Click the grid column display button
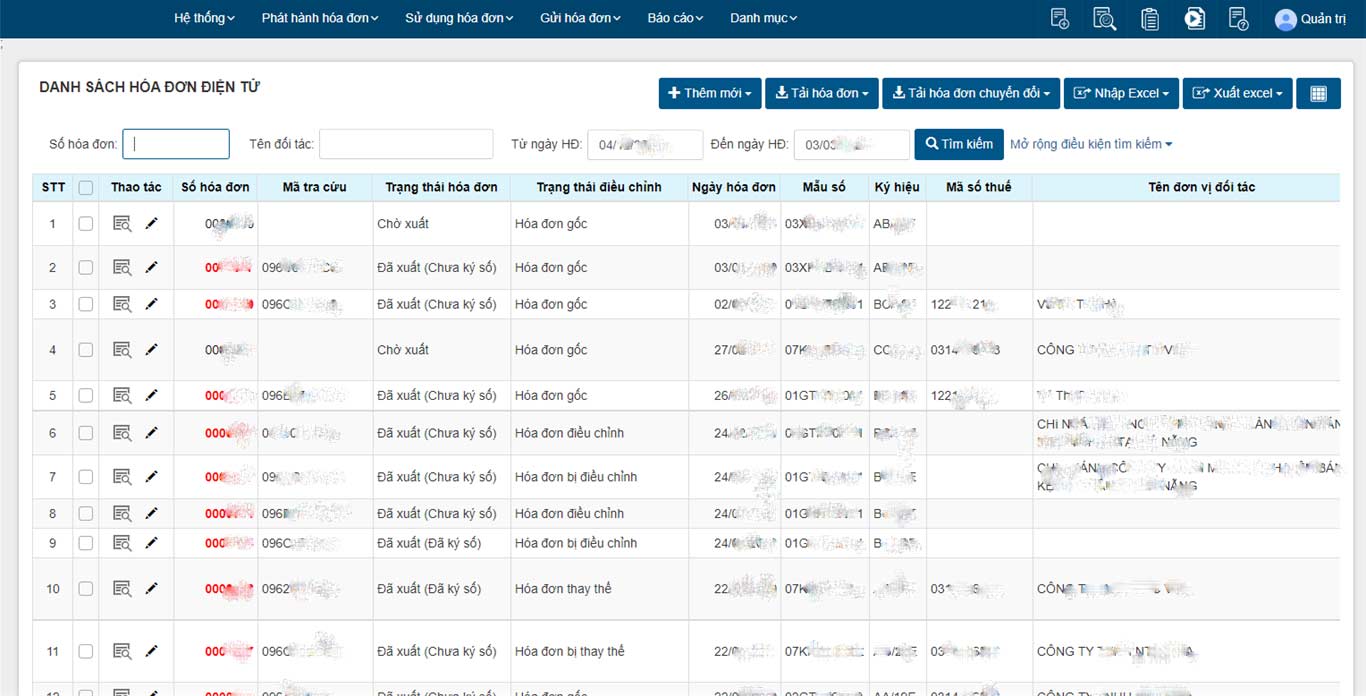Viewport: 1366px width, 696px height. (1318, 93)
